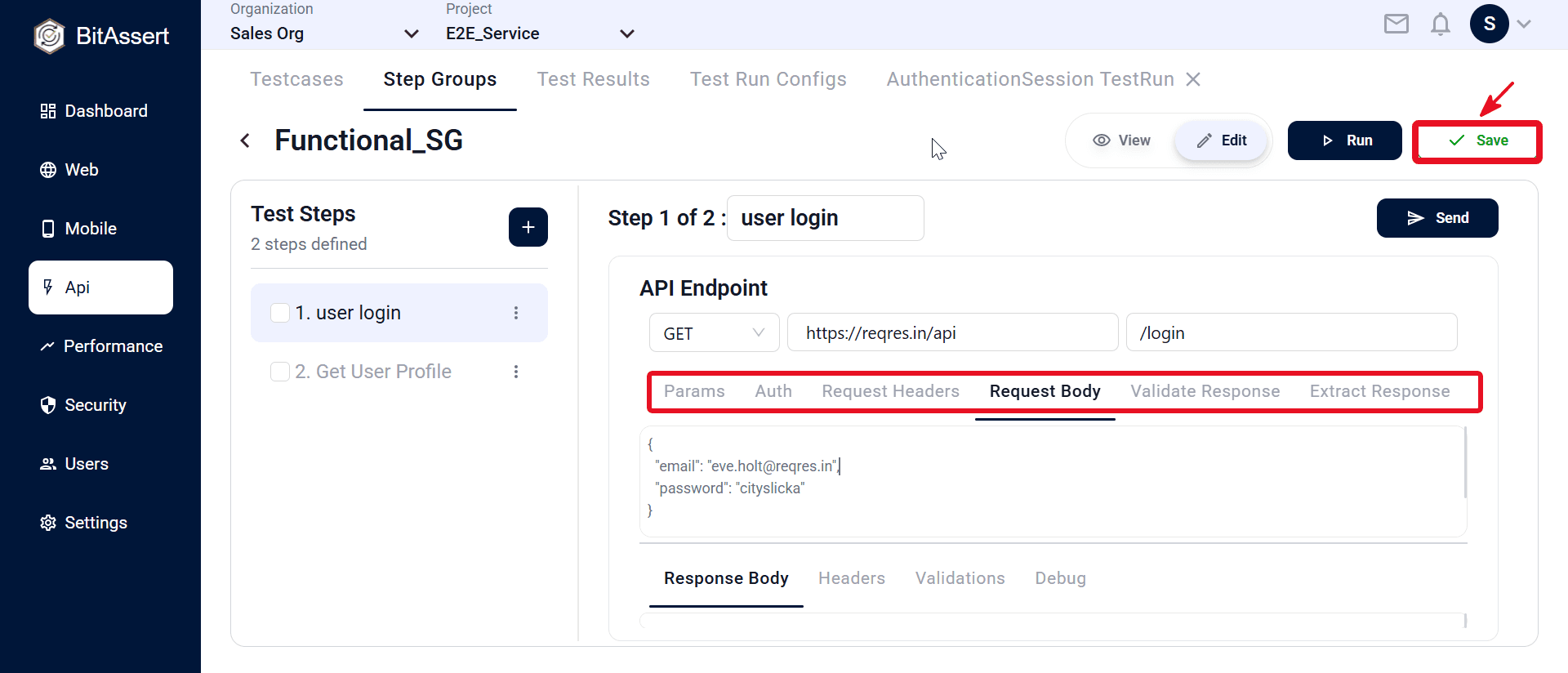This screenshot has width=1568, height=673.
Task: Open the options menu for Get User Profile step
Action: coord(516,372)
